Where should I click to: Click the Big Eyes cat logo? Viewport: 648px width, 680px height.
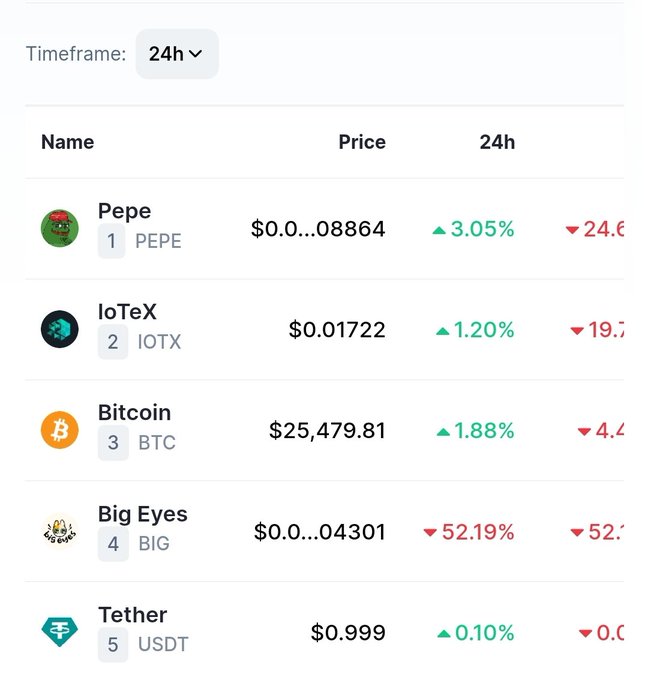(60, 531)
